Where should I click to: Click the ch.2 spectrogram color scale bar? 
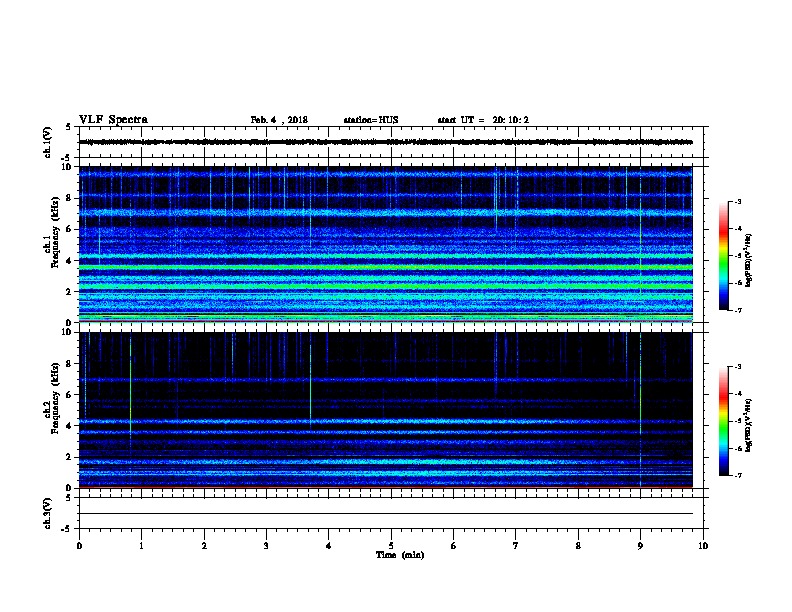(x=723, y=421)
